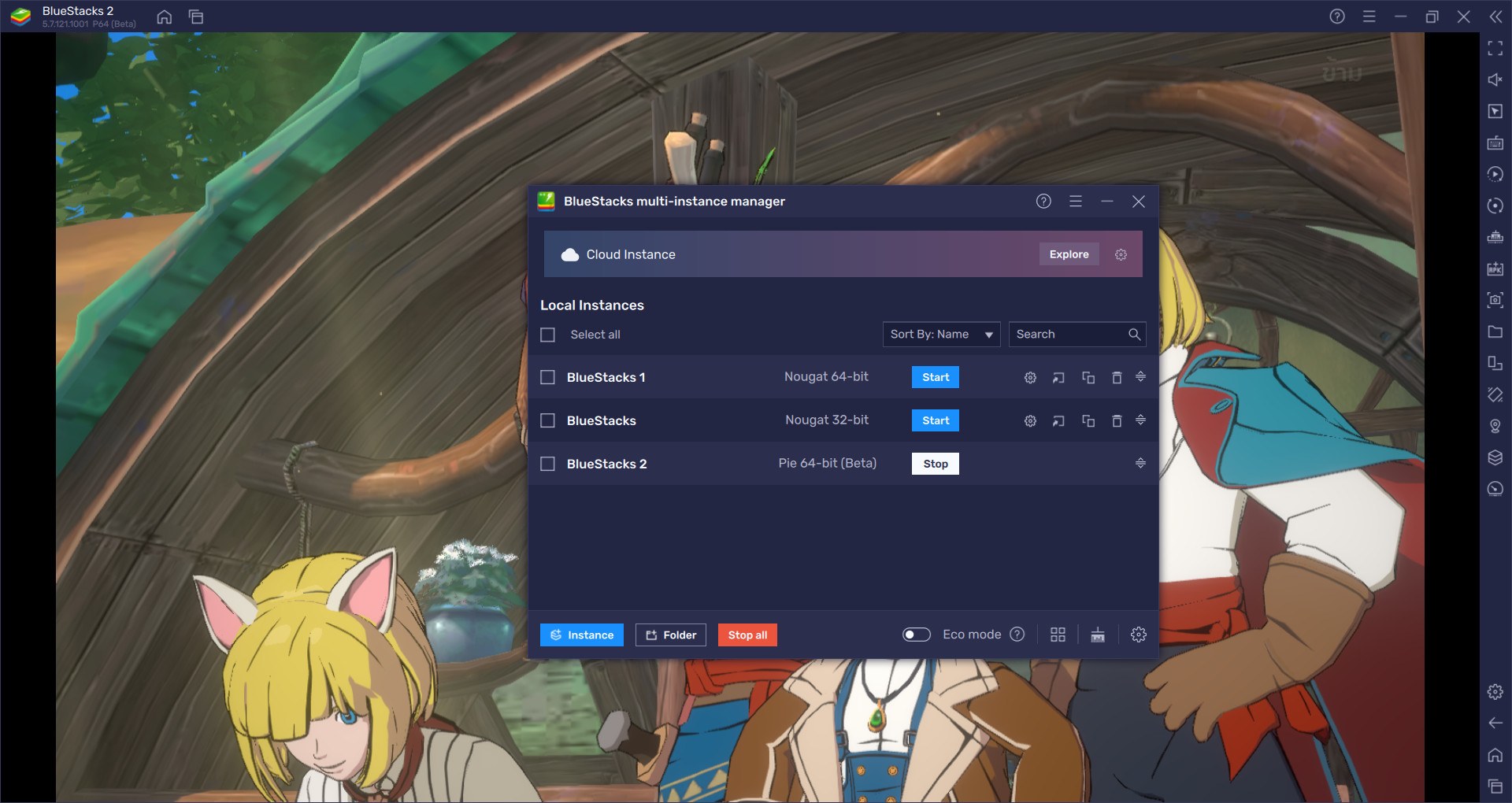This screenshot has width=1512, height=803.
Task: Open multi-instance manager hamburger menu
Action: tap(1076, 202)
